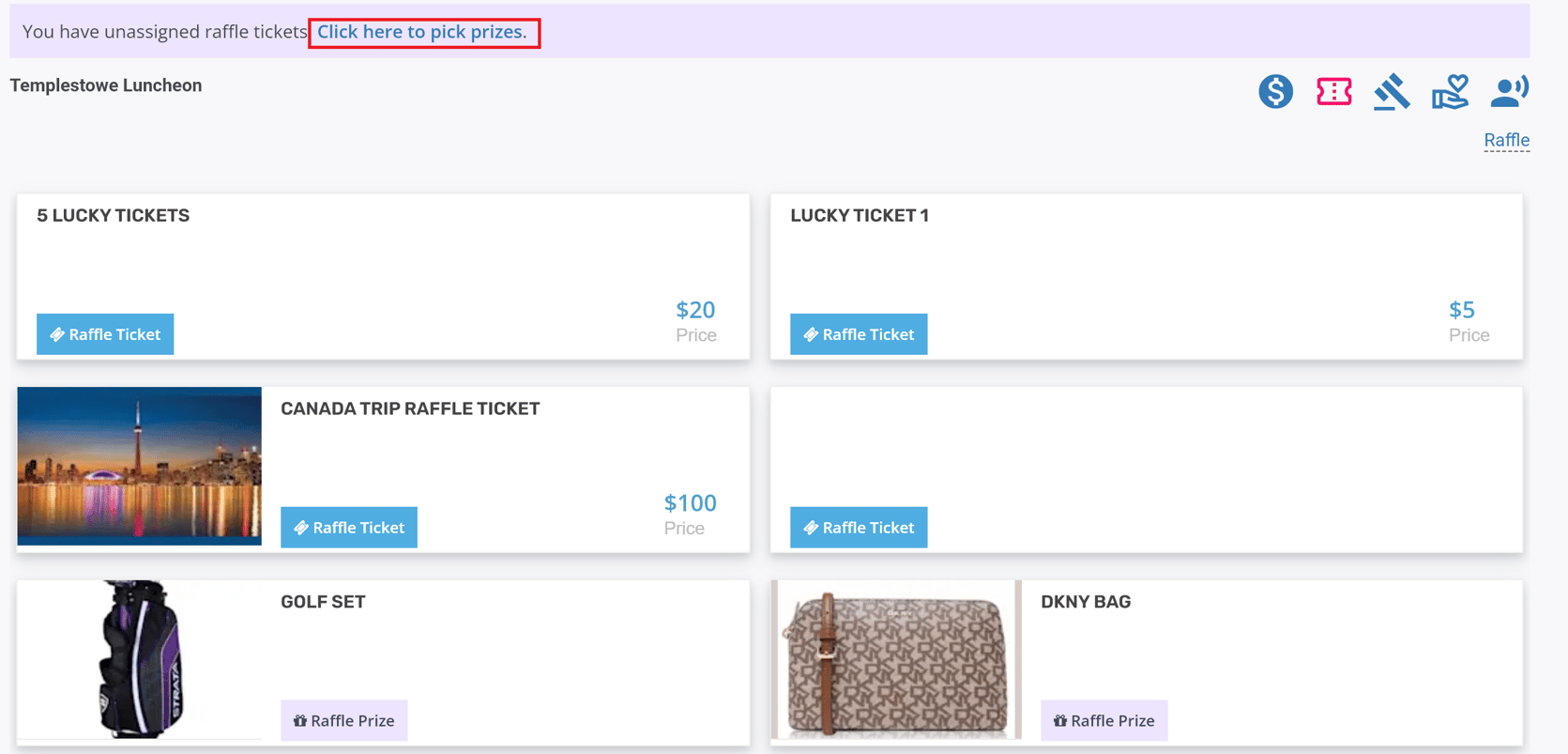1568x754 pixels.
Task: Open the person speaking icon
Action: coord(1509,92)
